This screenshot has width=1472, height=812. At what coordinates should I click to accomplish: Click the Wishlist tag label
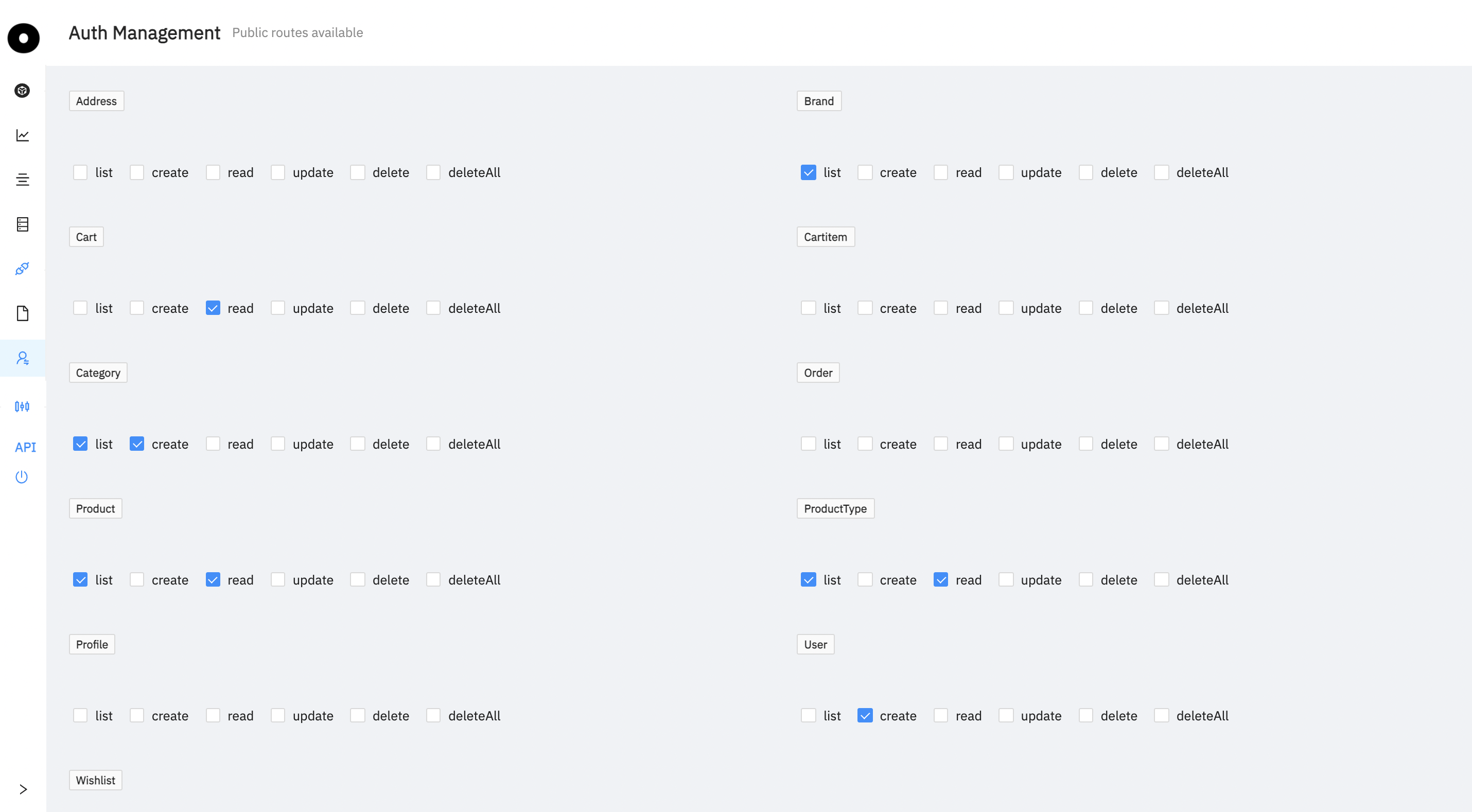[95, 780]
